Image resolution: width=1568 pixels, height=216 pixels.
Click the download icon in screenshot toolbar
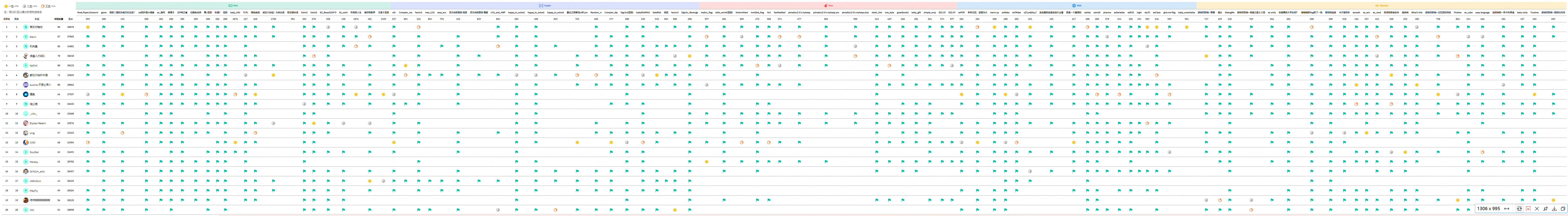click(1554, 209)
